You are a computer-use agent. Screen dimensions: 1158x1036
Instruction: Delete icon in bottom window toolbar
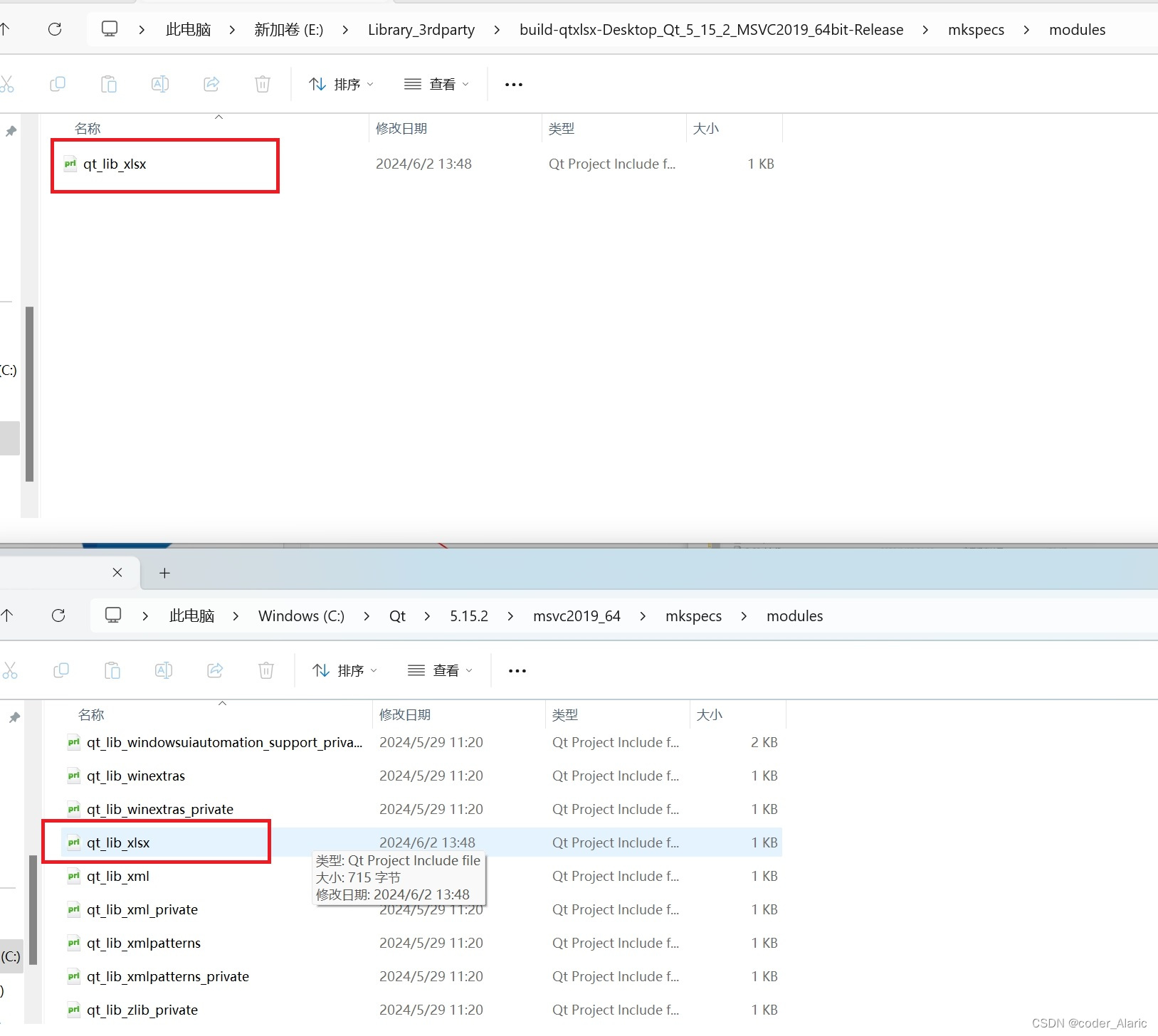(266, 670)
